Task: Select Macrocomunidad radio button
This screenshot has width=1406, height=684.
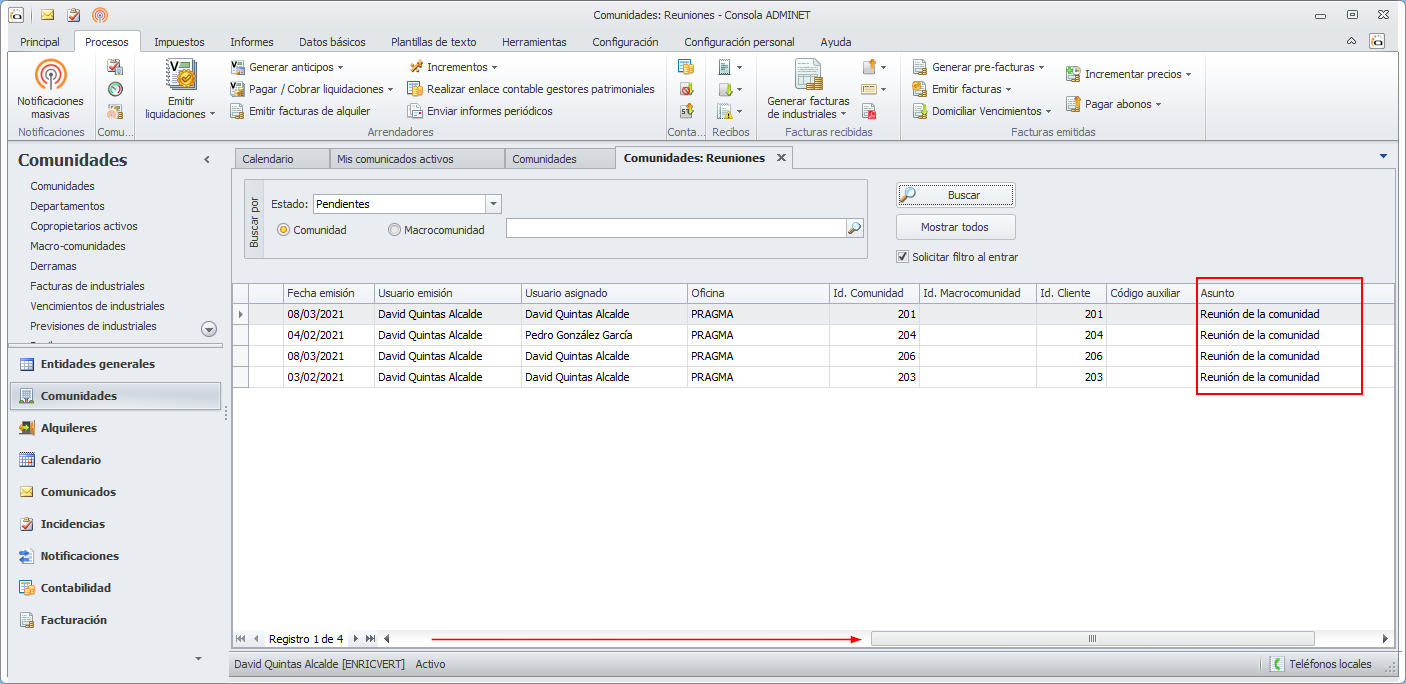Action: click(394, 230)
